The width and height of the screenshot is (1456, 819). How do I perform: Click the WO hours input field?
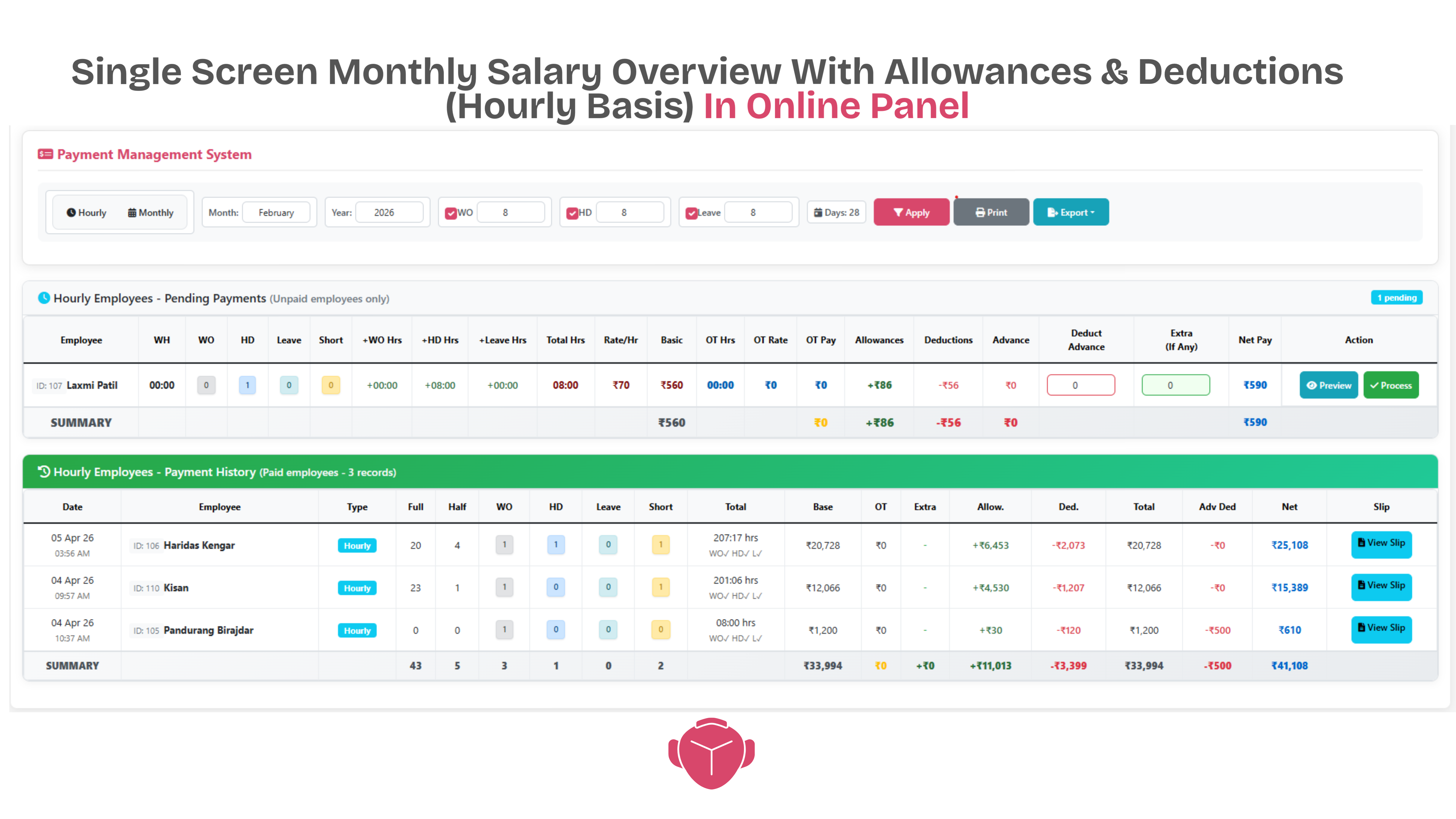pyautogui.click(x=511, y=213)
